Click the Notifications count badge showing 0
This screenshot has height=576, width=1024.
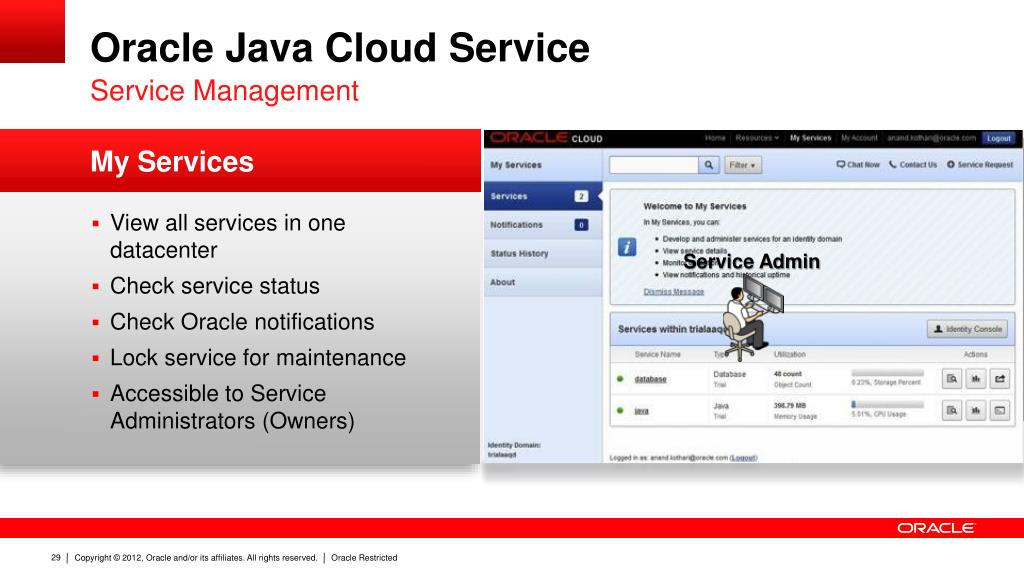pos(581,225)
